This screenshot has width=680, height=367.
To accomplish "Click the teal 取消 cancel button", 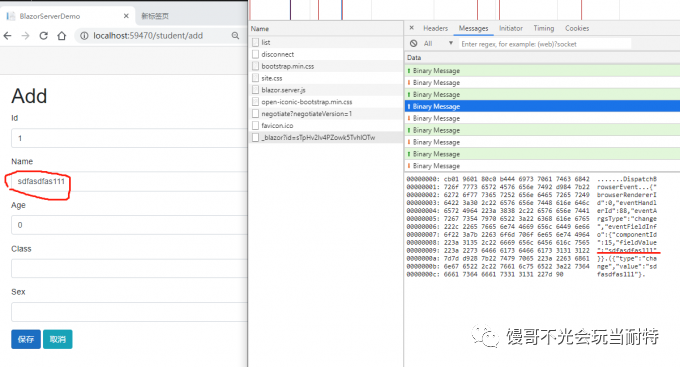I will [58, 339].
